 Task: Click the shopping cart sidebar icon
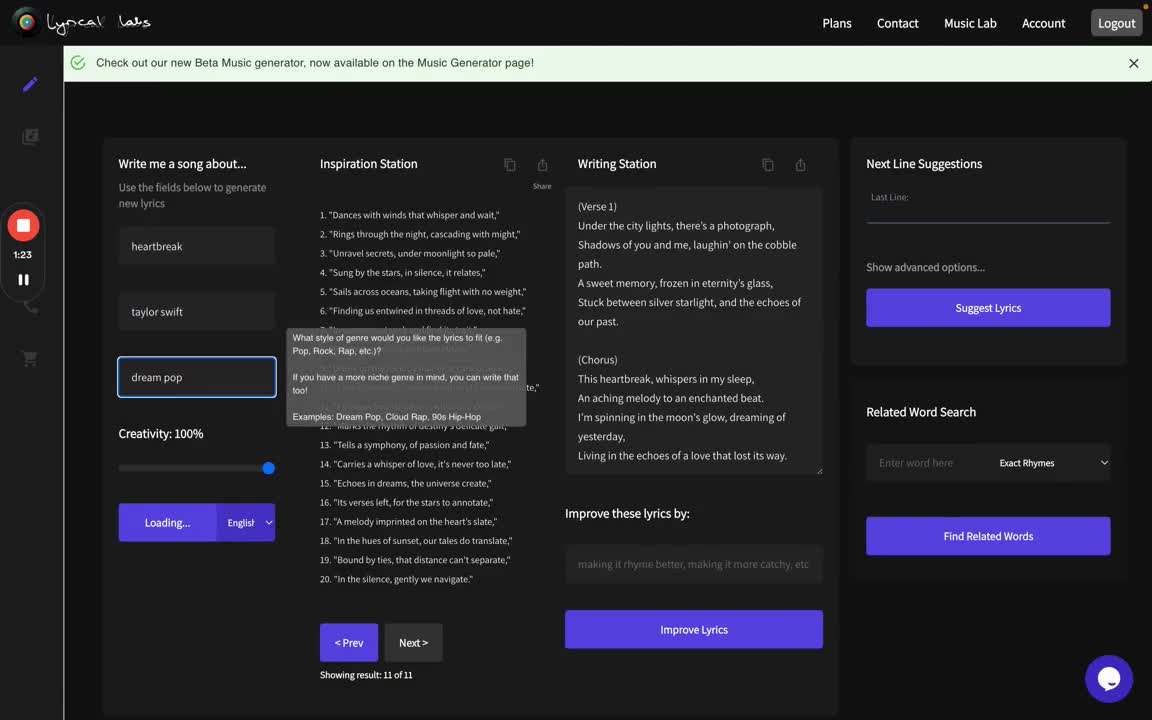(30, 359)
